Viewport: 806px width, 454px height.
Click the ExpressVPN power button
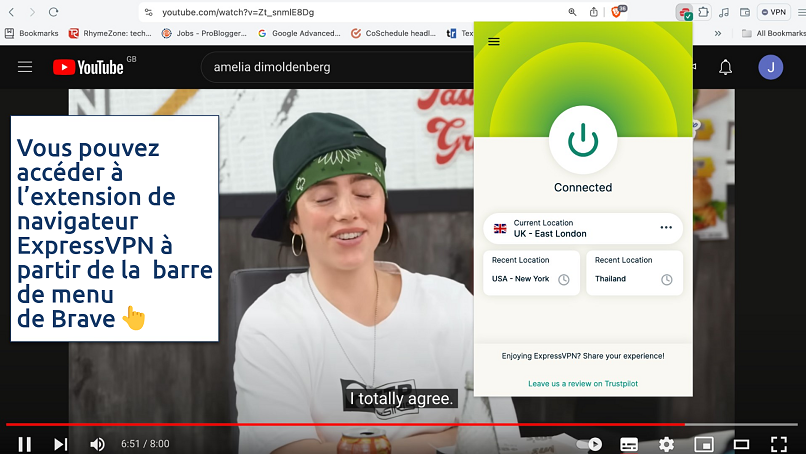(583, 140)
